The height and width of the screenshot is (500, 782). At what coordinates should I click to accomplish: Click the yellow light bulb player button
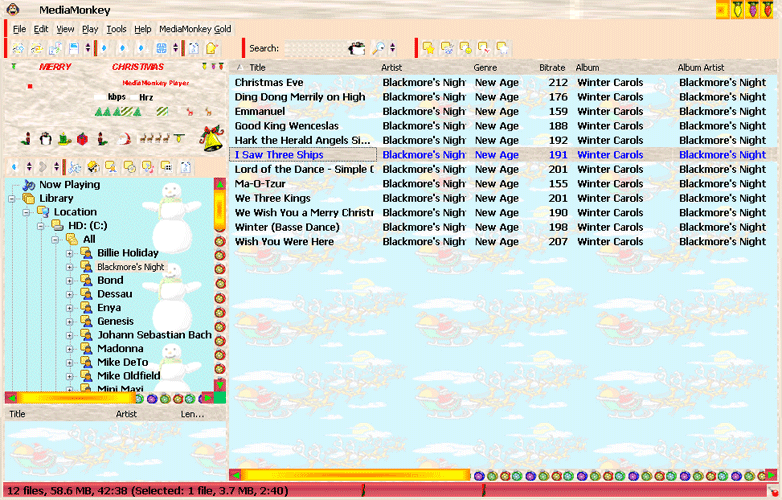coord(179,138)
